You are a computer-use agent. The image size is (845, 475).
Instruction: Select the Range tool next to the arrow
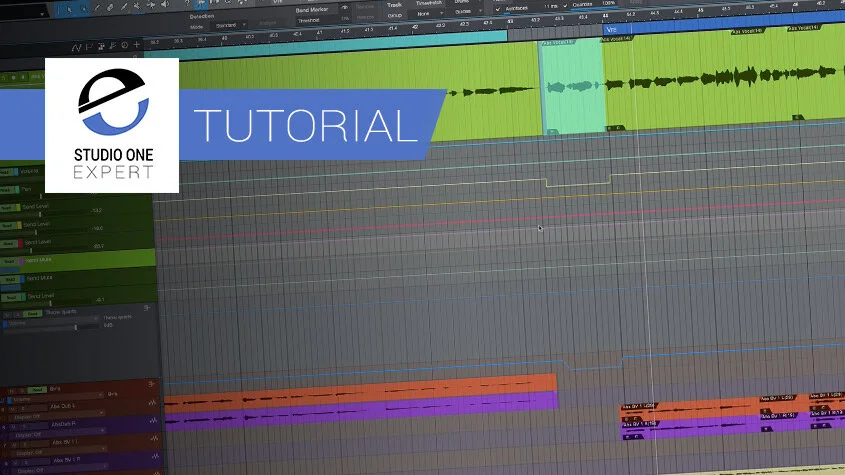tap(84, 9)
